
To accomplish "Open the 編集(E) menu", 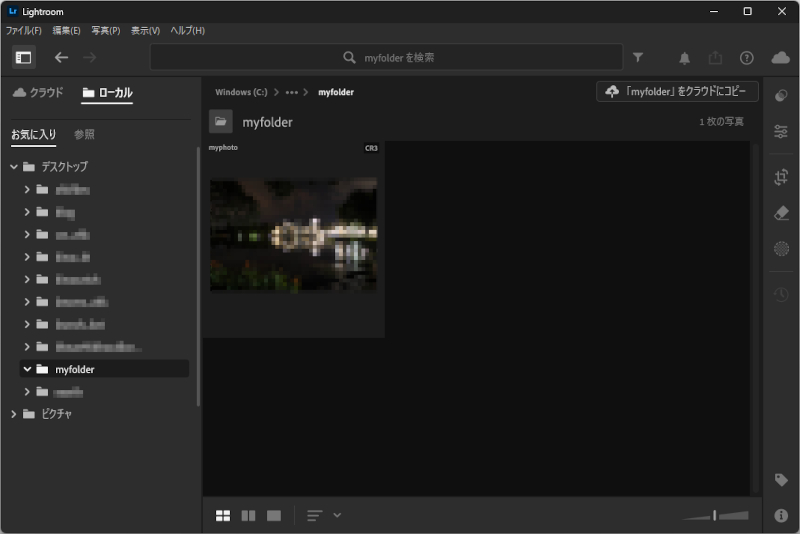I will [66, 31].
